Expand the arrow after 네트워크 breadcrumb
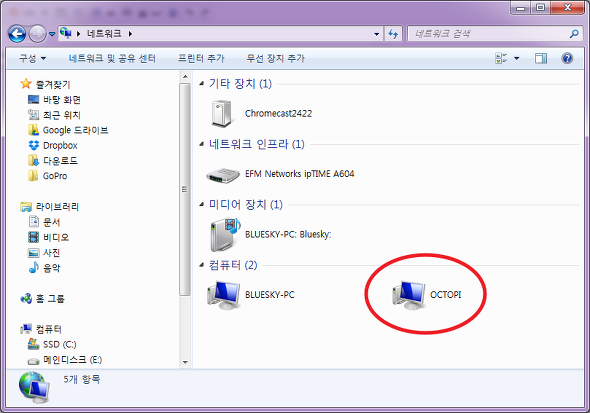Image resolution: width=590 pixels, height=413 pixels. [x=130, y=34]
